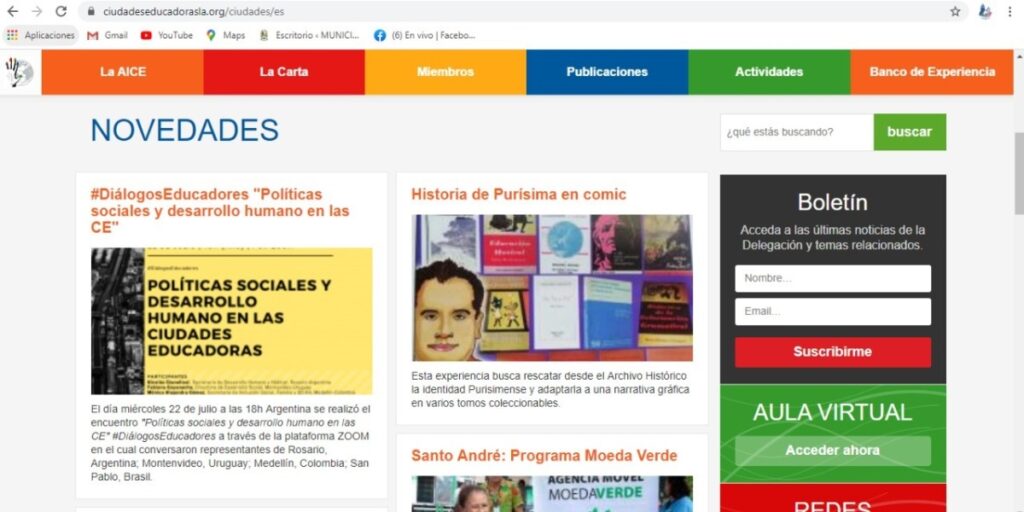Click the page vertical scrollbar thumb
This screenshot has width=1024, height=512.
[x=1019, y=173]
